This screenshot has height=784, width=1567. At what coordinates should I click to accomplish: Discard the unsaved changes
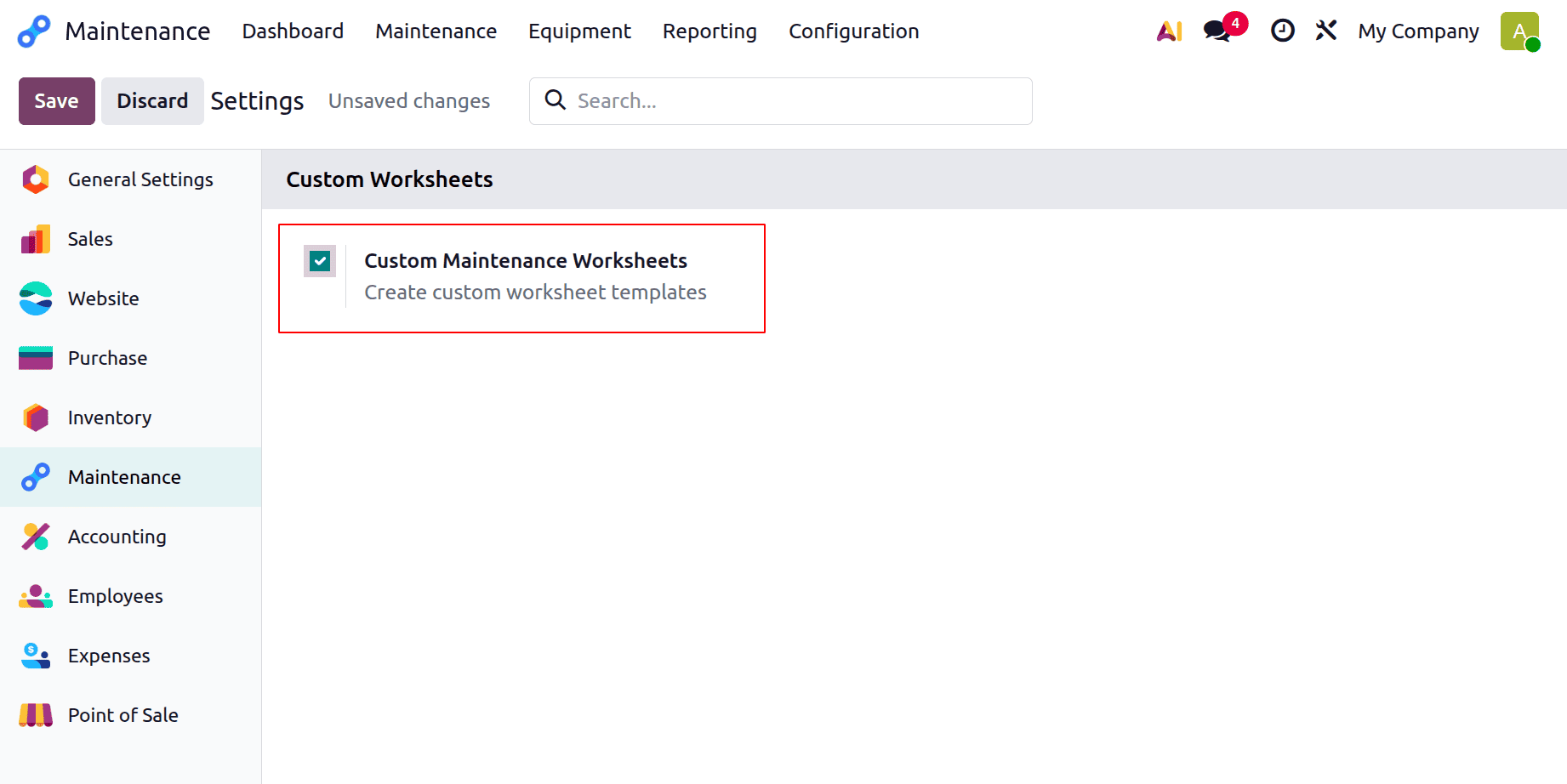point(152,101)
